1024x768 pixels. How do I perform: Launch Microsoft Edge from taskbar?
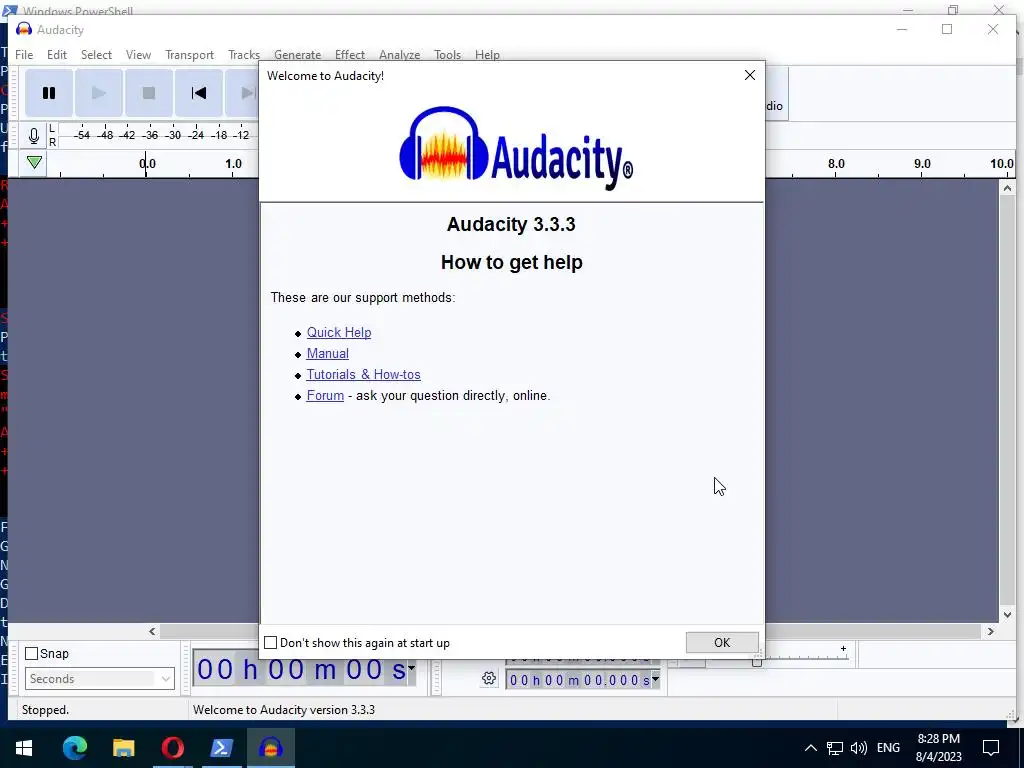point(74,748)
